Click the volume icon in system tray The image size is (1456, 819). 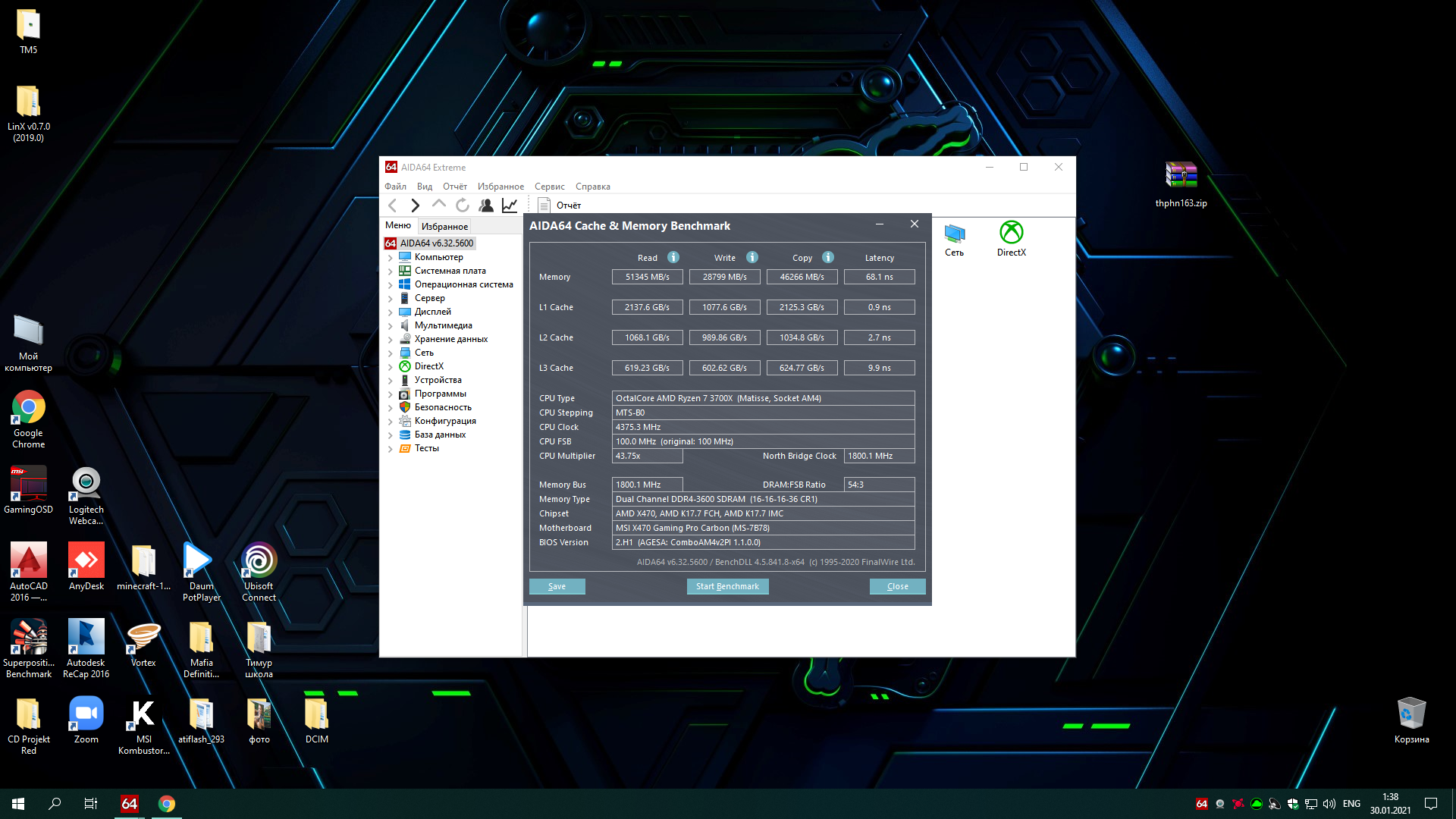(x=1329, y=804)
